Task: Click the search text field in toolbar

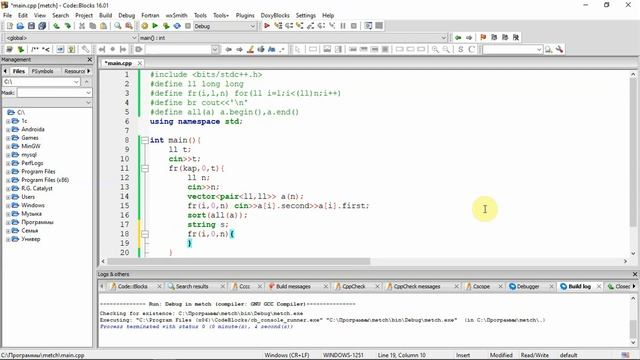Action: [182, 49]
